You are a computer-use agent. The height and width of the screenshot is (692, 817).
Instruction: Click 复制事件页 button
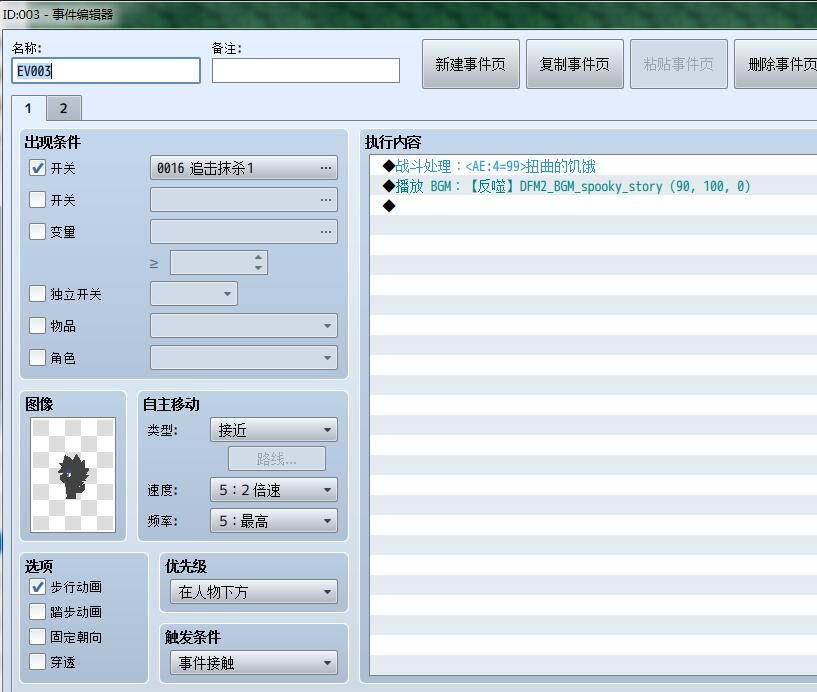tap(575, 64)
